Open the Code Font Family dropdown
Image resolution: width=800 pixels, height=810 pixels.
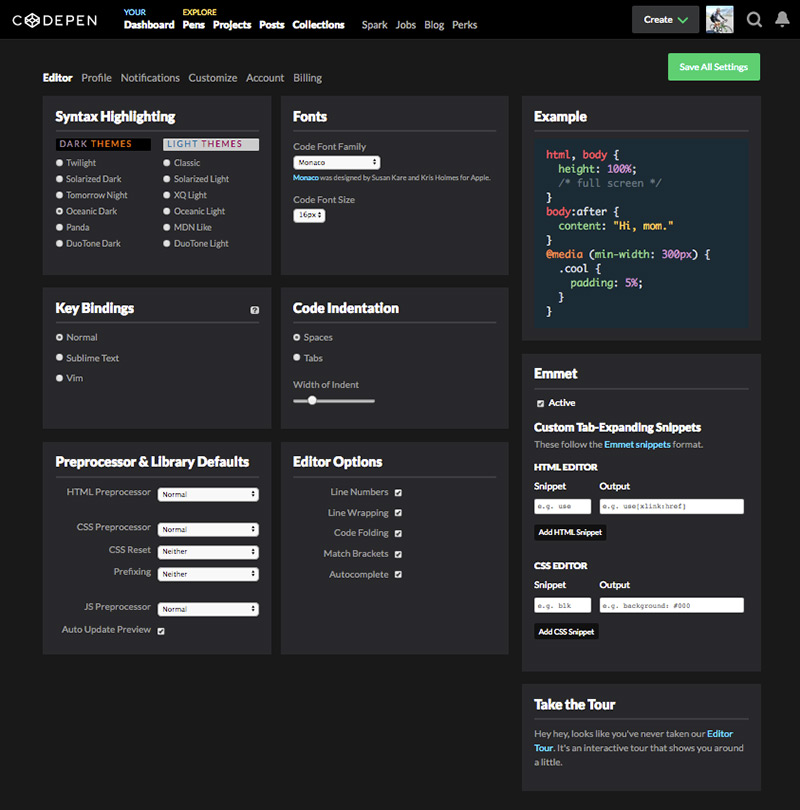coord(336,162)
